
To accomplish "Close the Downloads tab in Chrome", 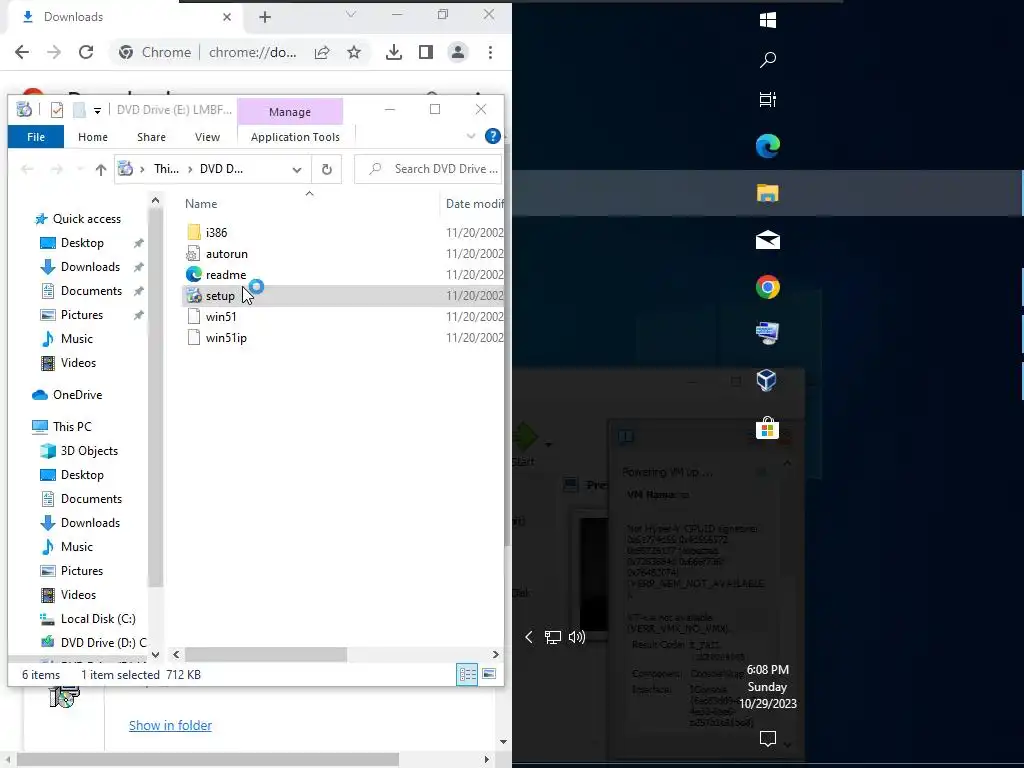I will point(227,17).
